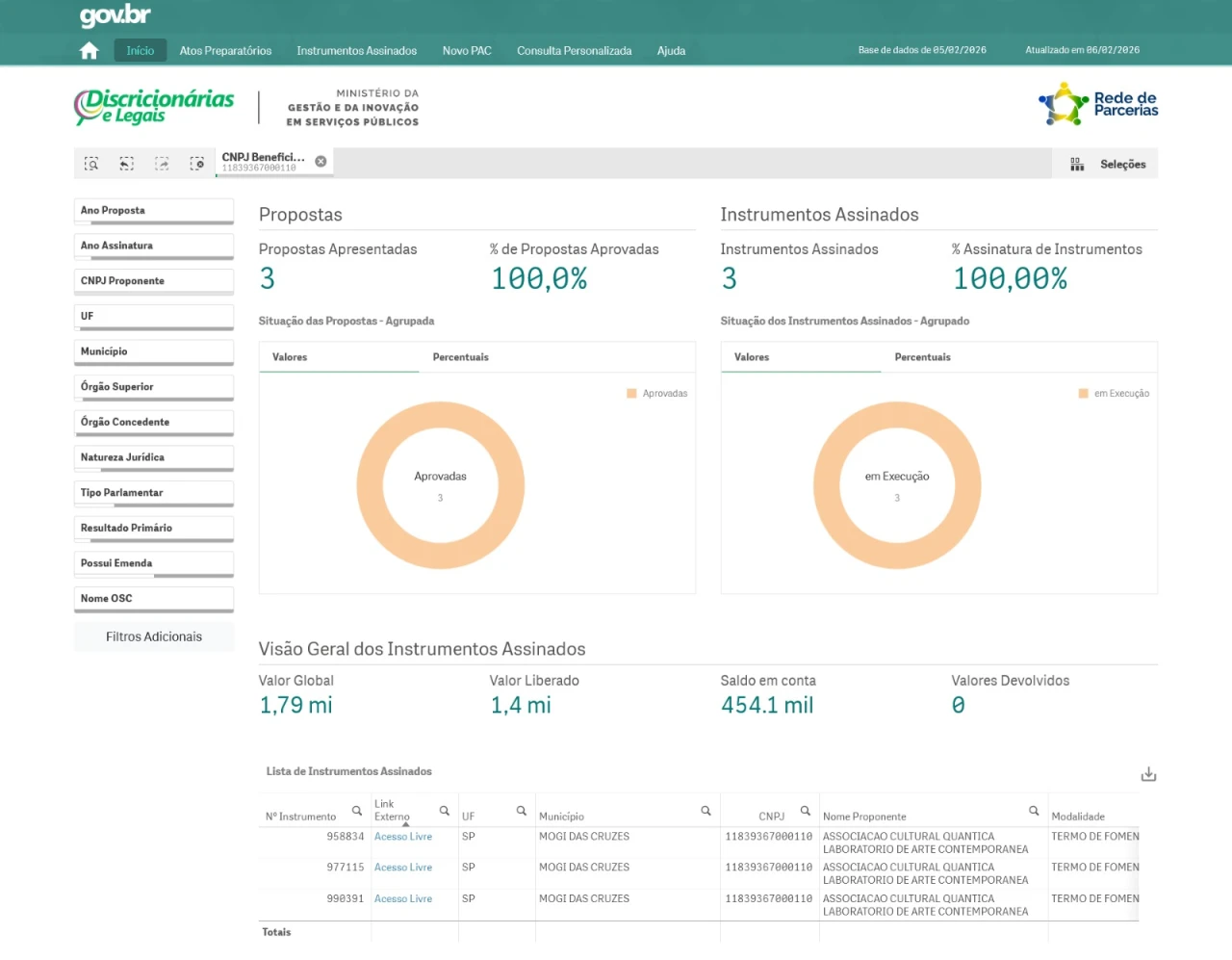Click the home icon in navigation bar
The height and width of the screenshot is (960, 1232).
[90, 51]
